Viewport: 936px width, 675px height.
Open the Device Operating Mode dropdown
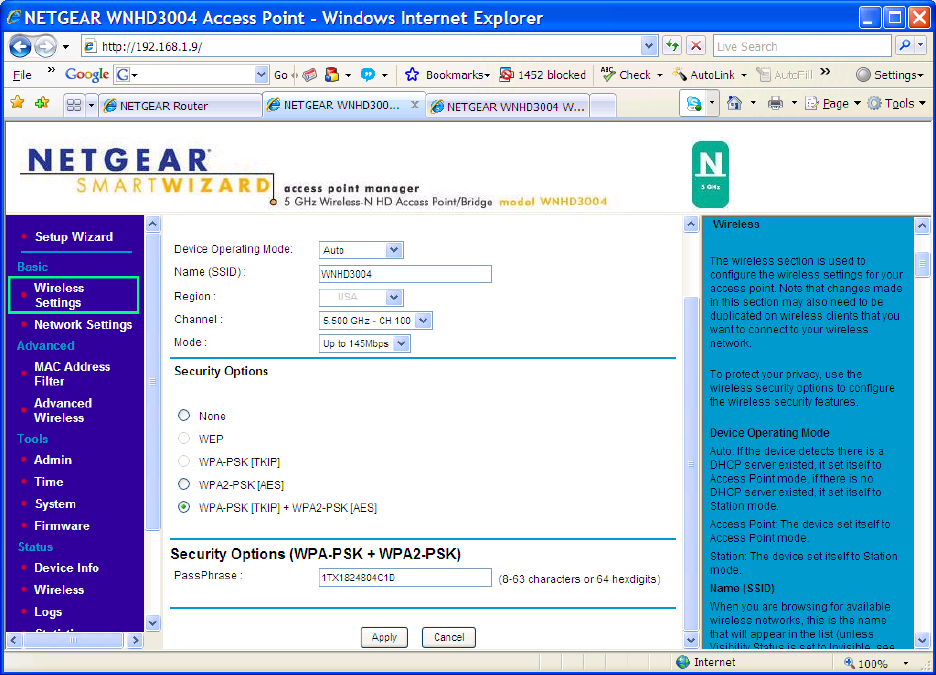pos(361,249)
